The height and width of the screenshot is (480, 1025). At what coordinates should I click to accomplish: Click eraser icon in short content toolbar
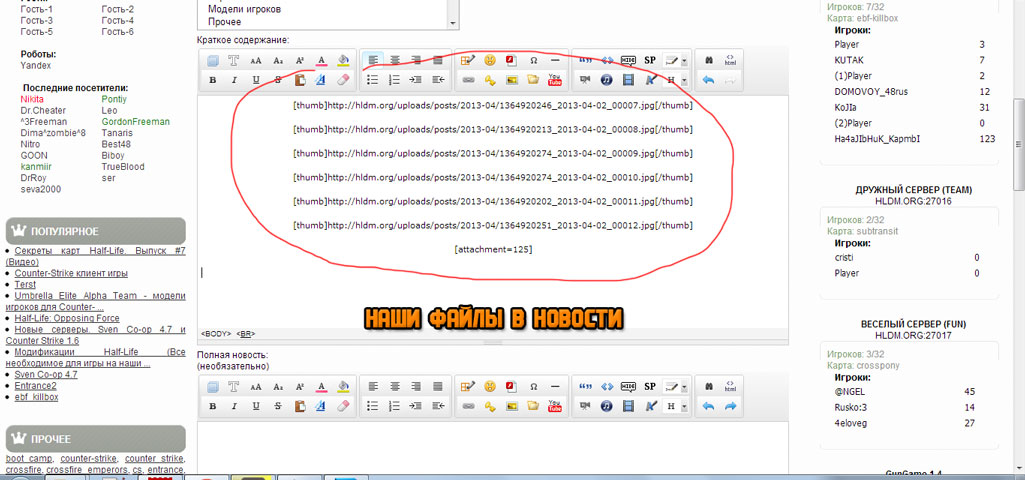click(343, 80)
